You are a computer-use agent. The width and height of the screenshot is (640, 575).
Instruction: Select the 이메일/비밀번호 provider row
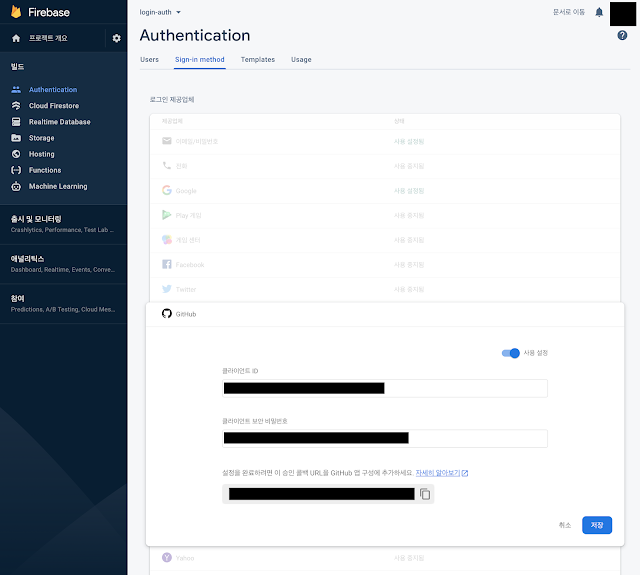(384, 142)
